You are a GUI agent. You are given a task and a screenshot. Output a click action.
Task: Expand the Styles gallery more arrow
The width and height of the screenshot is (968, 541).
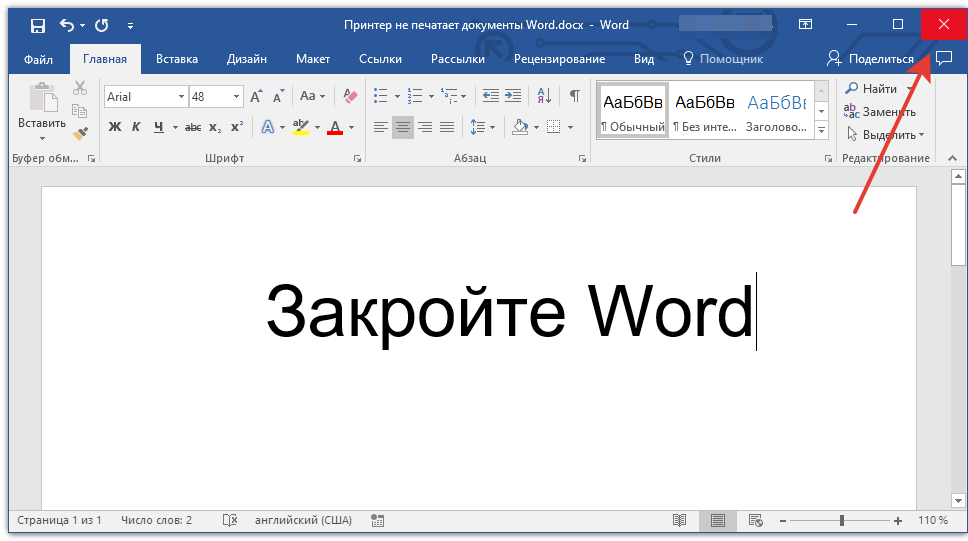tap(822, 131)
